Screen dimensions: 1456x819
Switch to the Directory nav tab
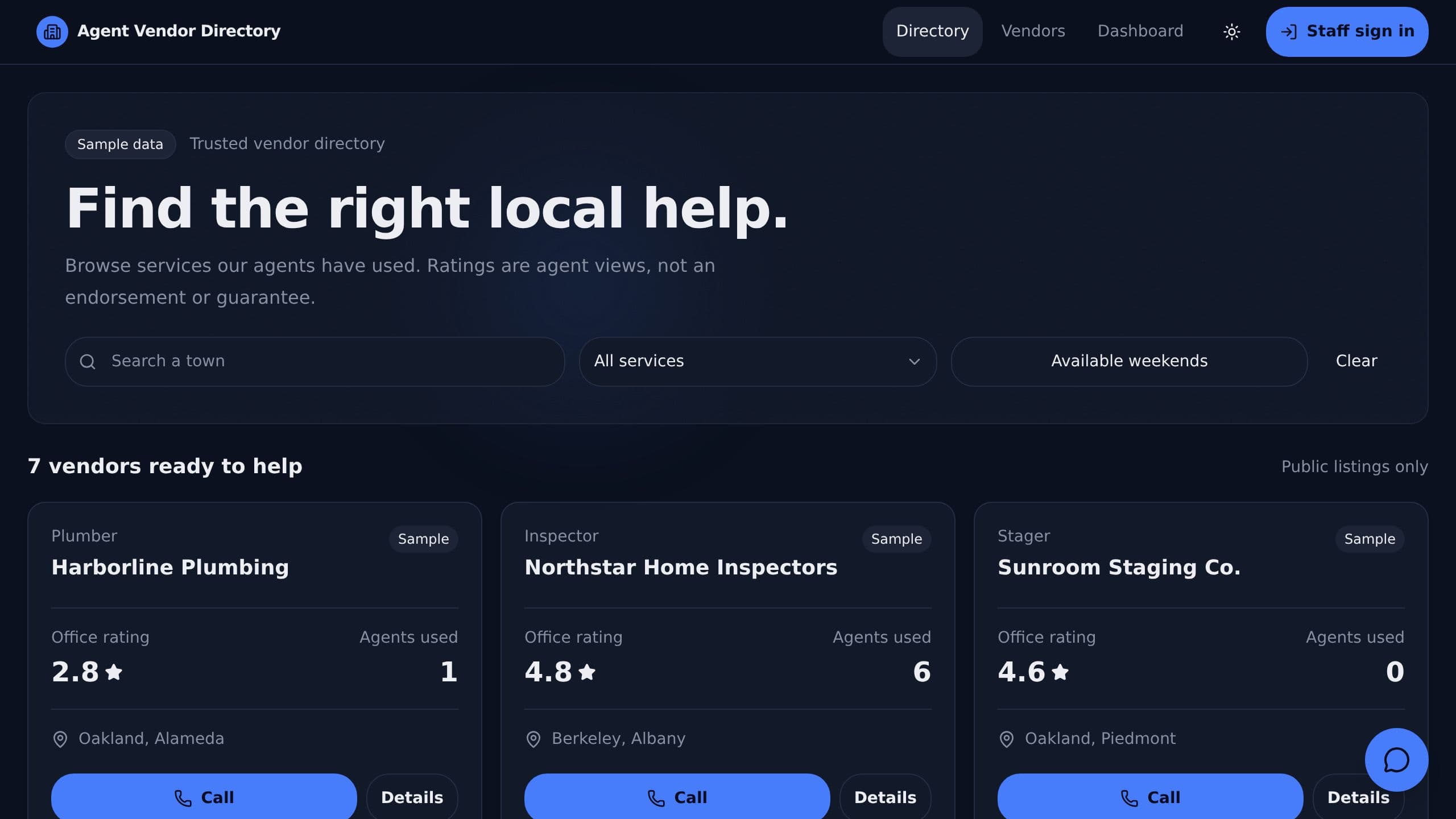932,31
